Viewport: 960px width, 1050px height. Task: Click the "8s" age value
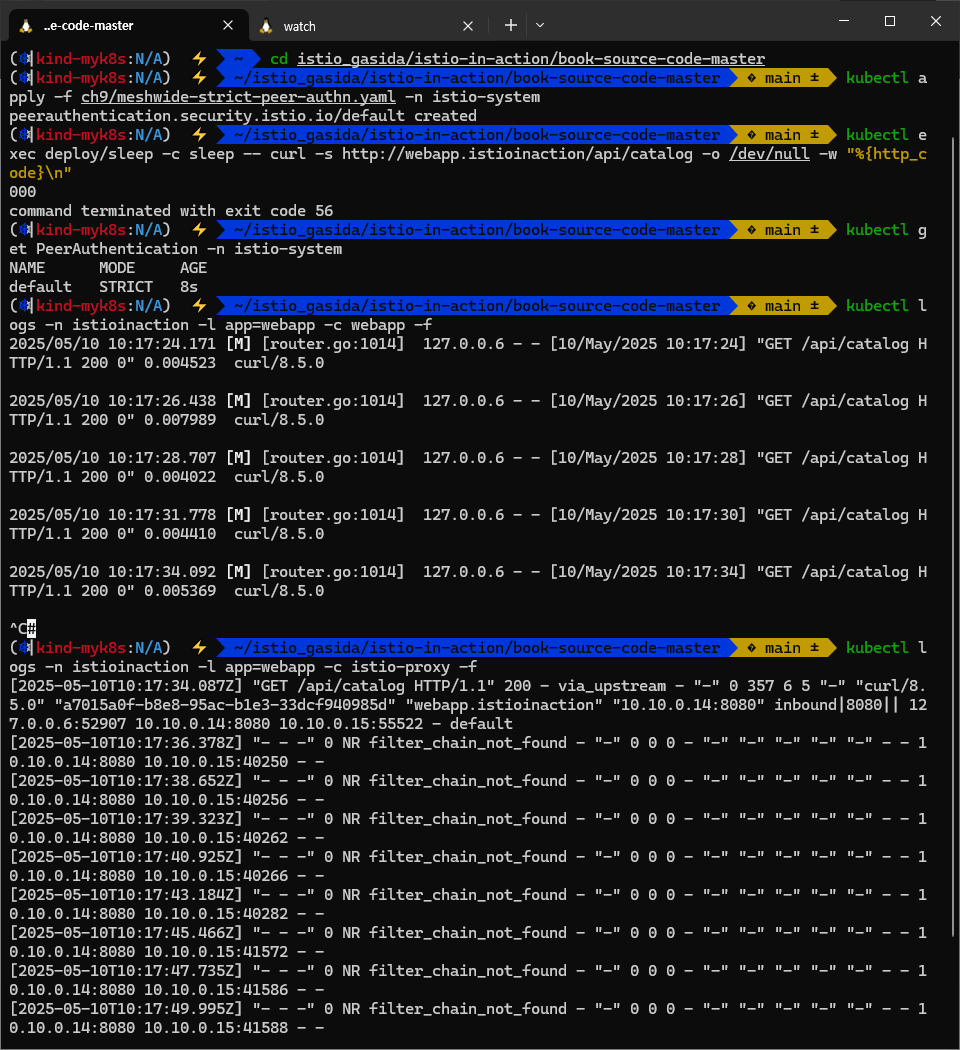tap(189, 287)
